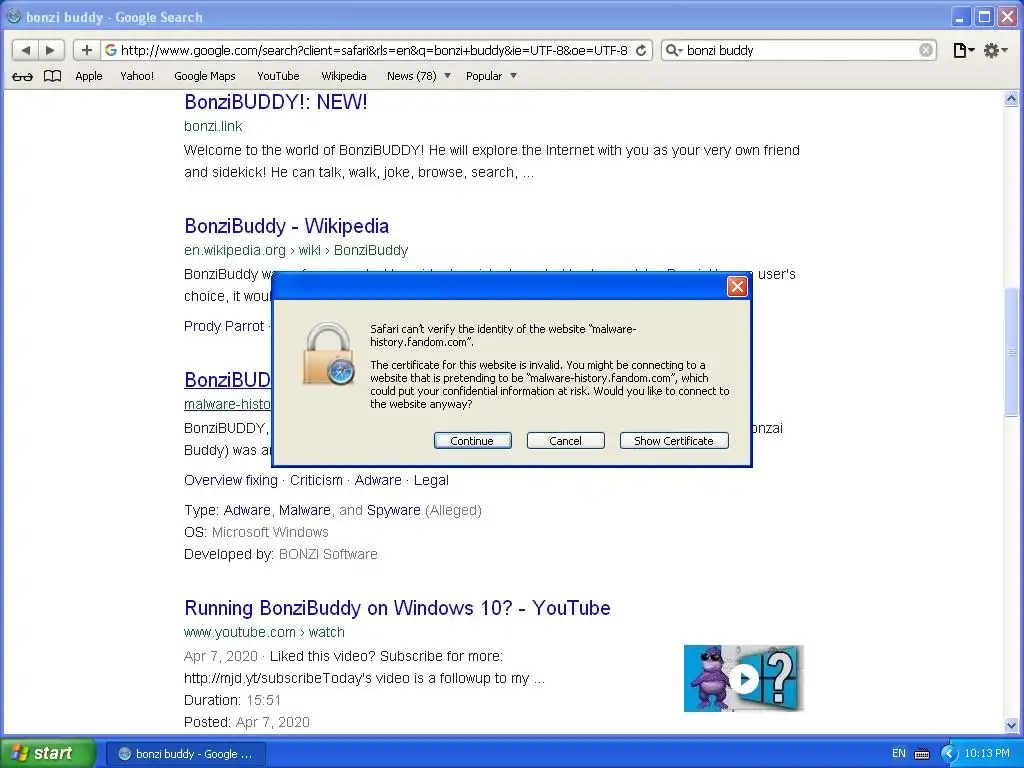Go back with the left arrow button
This screenshot has height=768, width=1024.
25,50
